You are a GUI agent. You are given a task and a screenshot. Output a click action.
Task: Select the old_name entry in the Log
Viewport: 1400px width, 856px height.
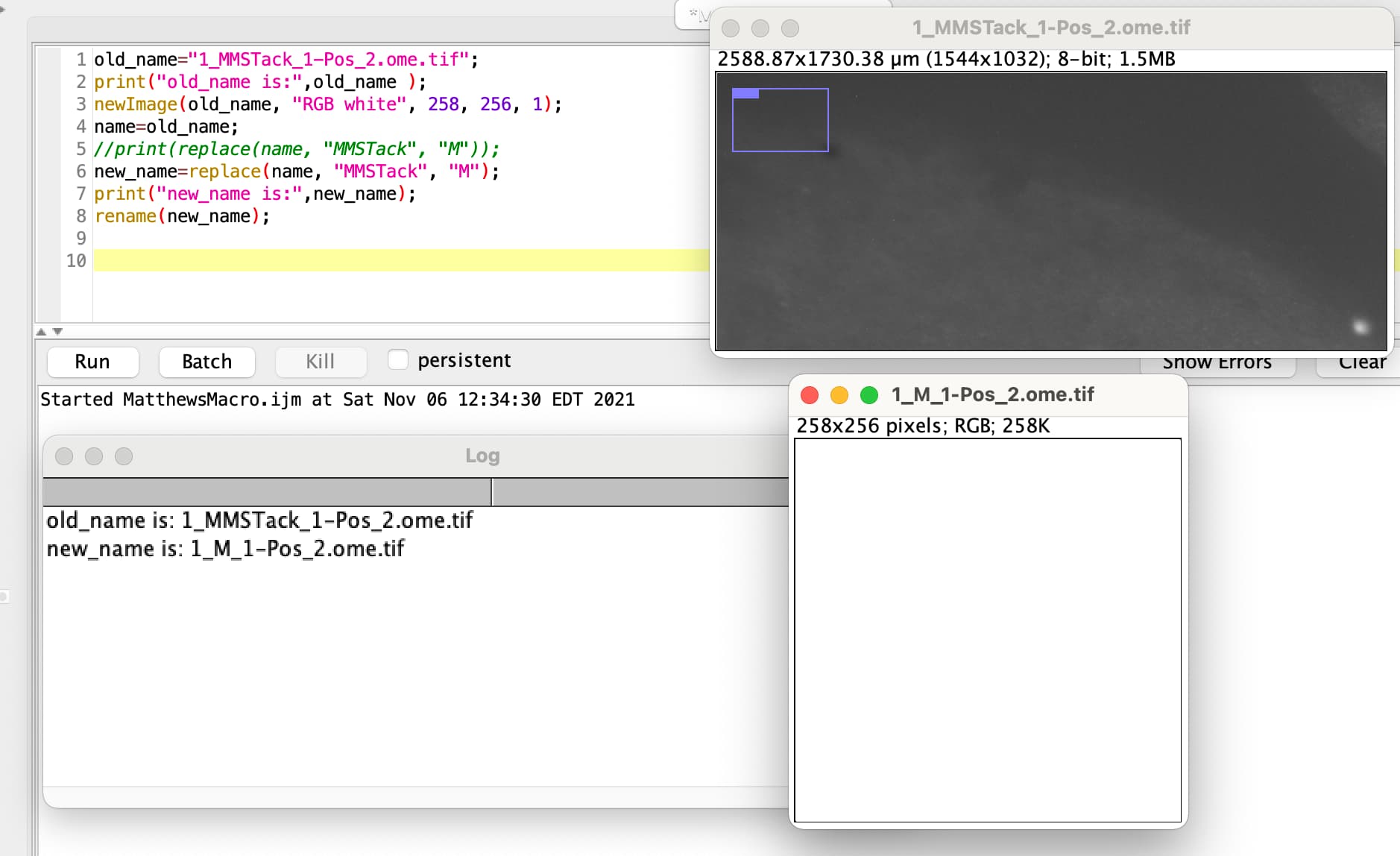(x=259, y=519)
